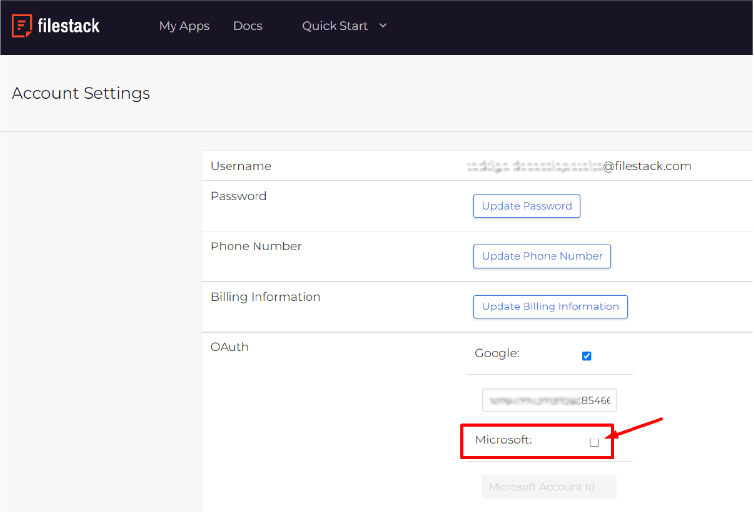
Task: Click the filestack wordmark text
Action: pos(68,26)
